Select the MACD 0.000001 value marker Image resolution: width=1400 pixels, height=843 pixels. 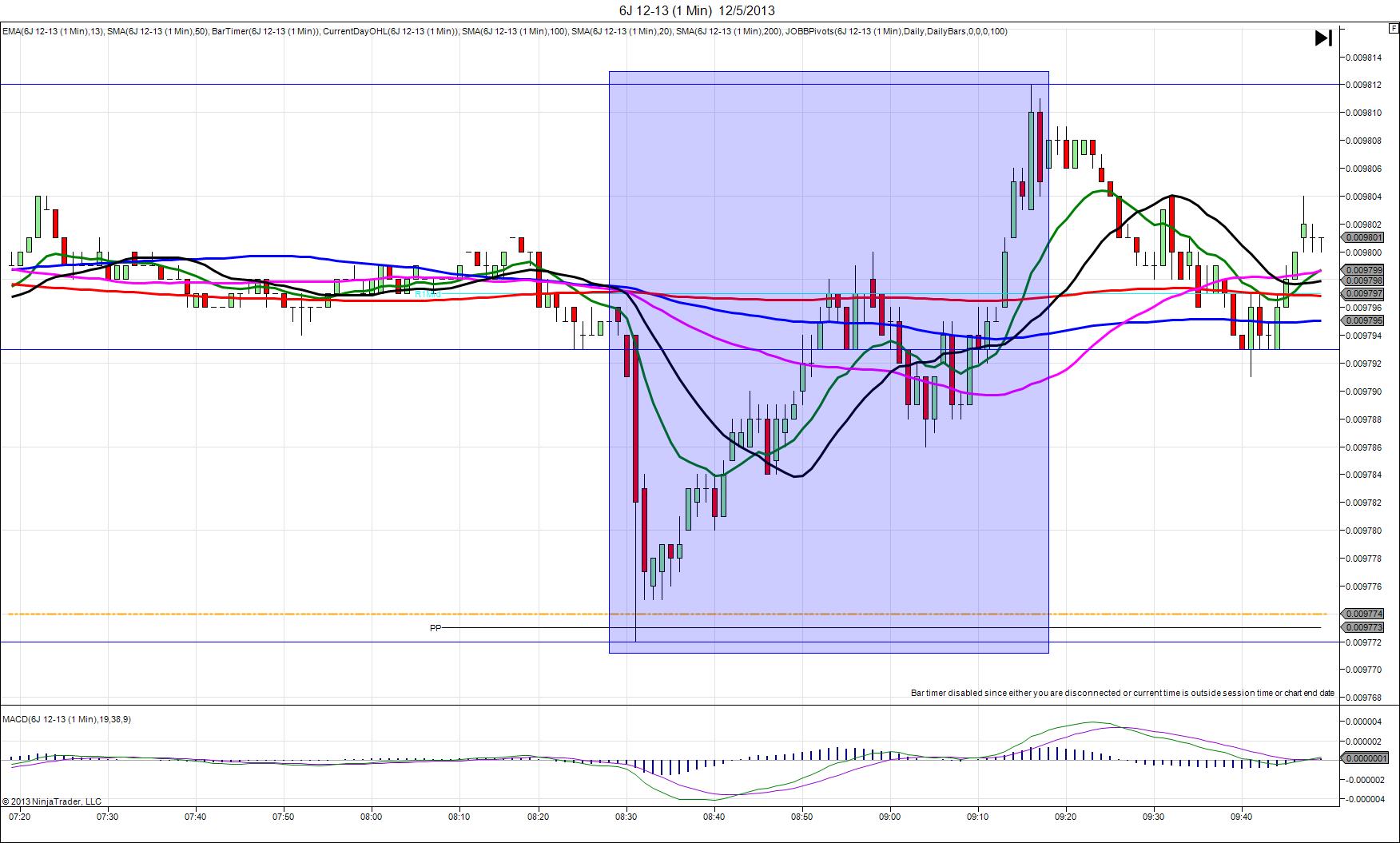pyautogui.click(x=1365, y=758)
